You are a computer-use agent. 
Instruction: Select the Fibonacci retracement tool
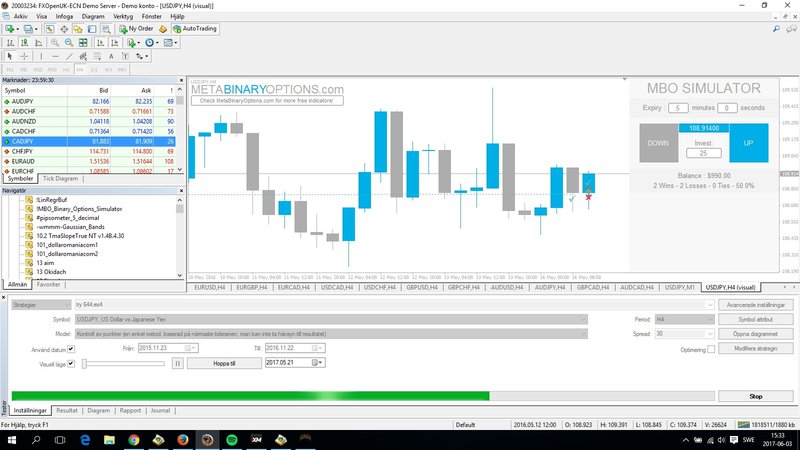tap(97, 56)
